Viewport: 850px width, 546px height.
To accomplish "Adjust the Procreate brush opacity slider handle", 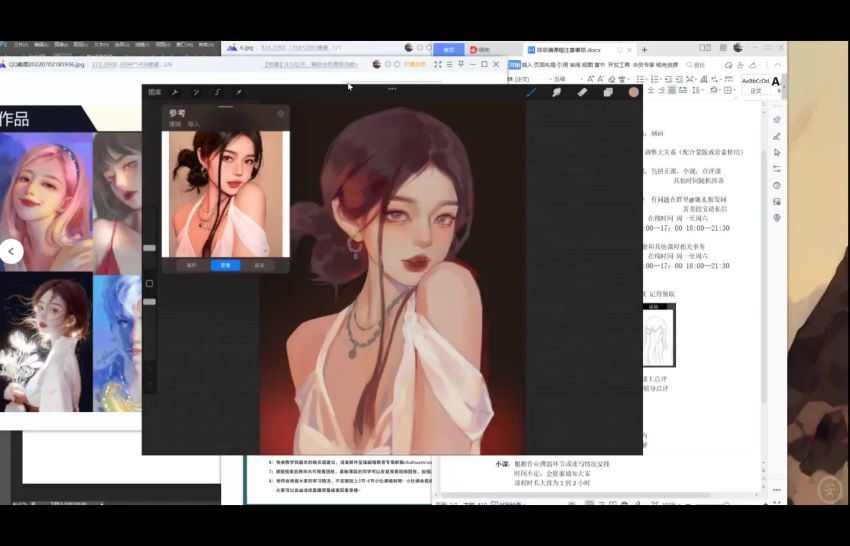I will [x=149, y=301].
